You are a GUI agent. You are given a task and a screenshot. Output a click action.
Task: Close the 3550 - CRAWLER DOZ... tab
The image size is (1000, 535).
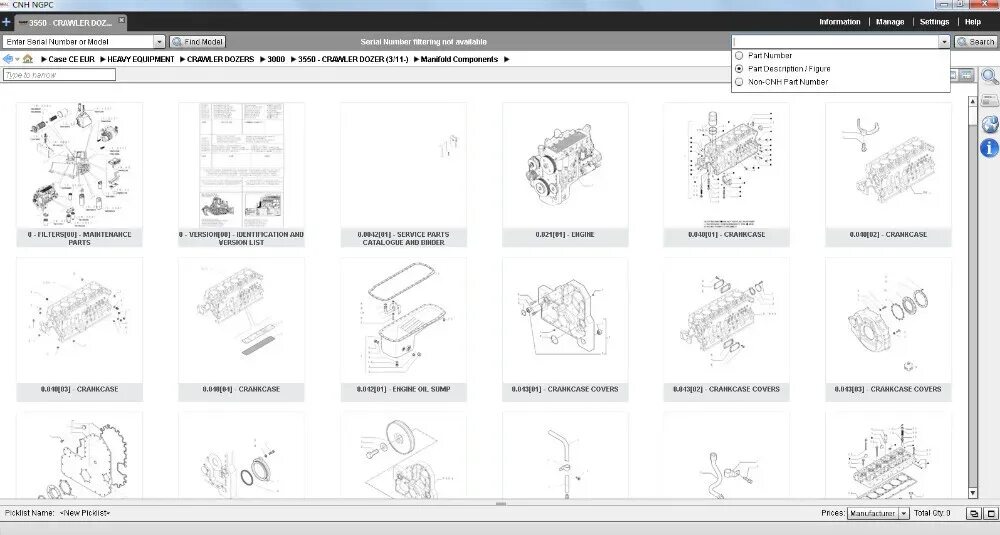[121, 20]
